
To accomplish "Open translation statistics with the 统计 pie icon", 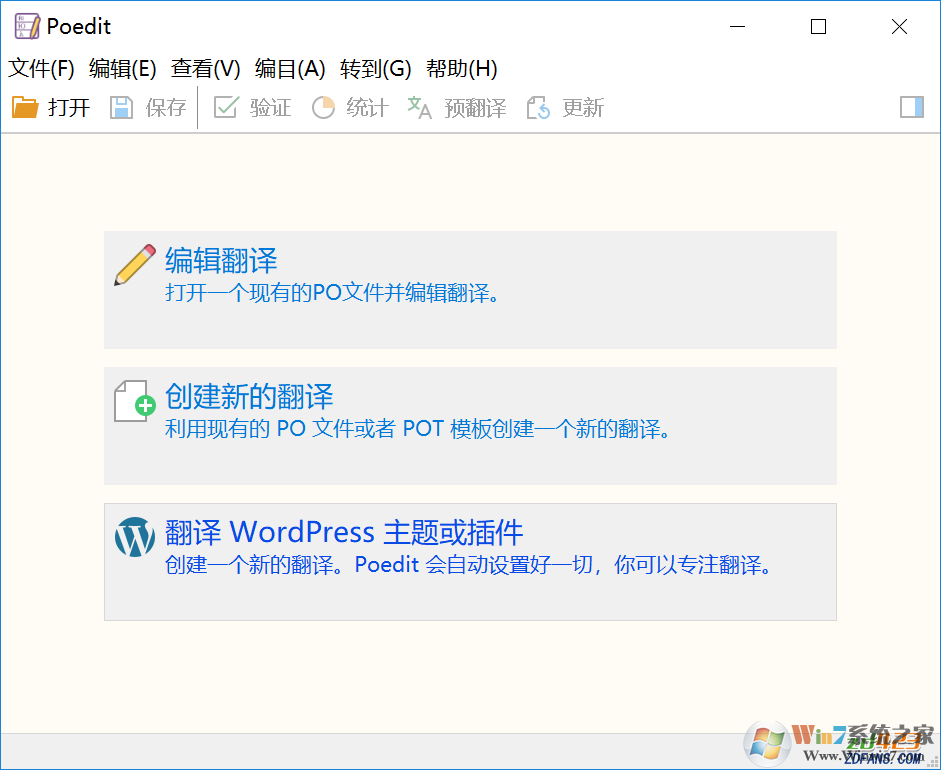I will (323, 107).
